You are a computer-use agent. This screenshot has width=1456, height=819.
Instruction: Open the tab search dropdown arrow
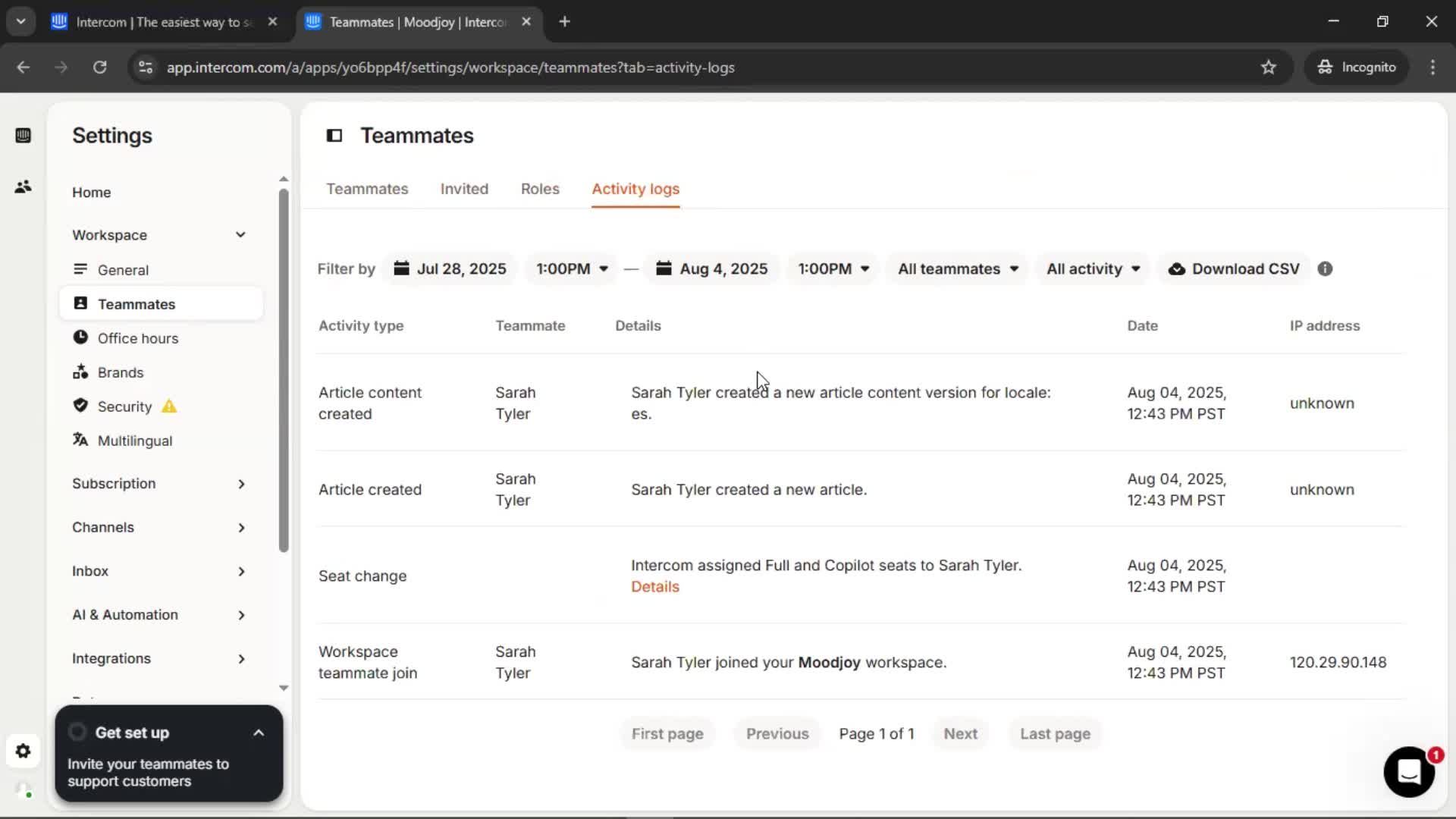[21, 22]
